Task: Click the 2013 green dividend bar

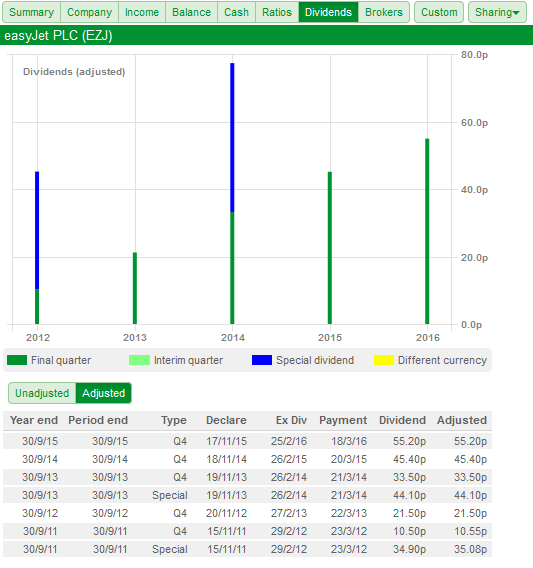Action: 135,288
